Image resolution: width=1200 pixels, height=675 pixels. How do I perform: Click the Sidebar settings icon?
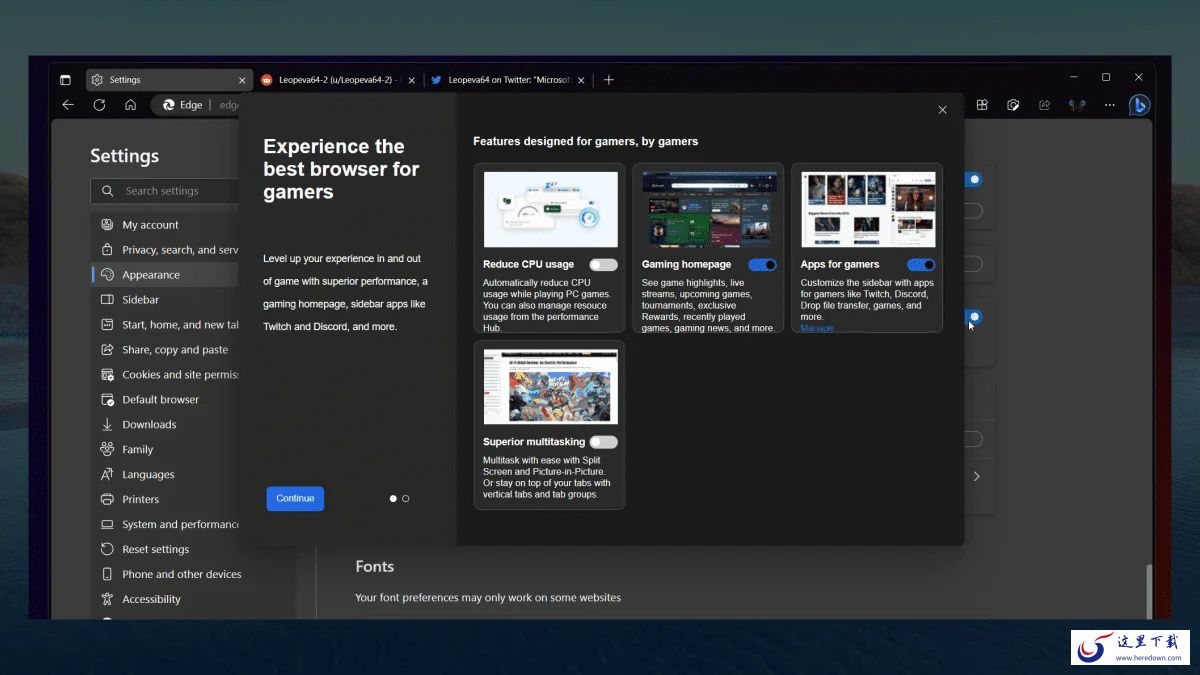[x=107, y=300]
